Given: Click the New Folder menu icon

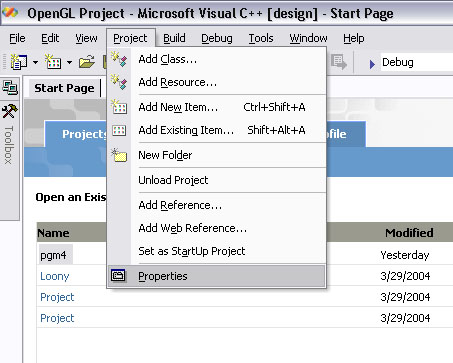Looking at the screenshot, I should (119, 155).
